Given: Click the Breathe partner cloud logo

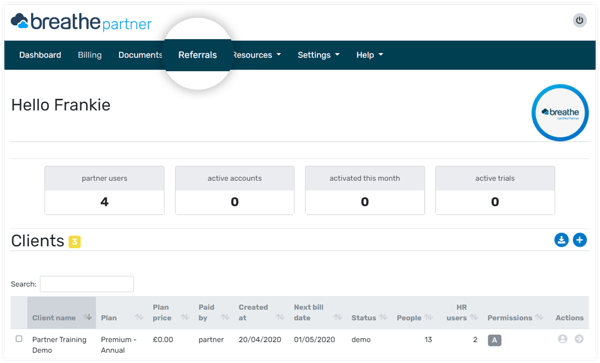Looking at the screenshot, I should click(x=81, y=21).
